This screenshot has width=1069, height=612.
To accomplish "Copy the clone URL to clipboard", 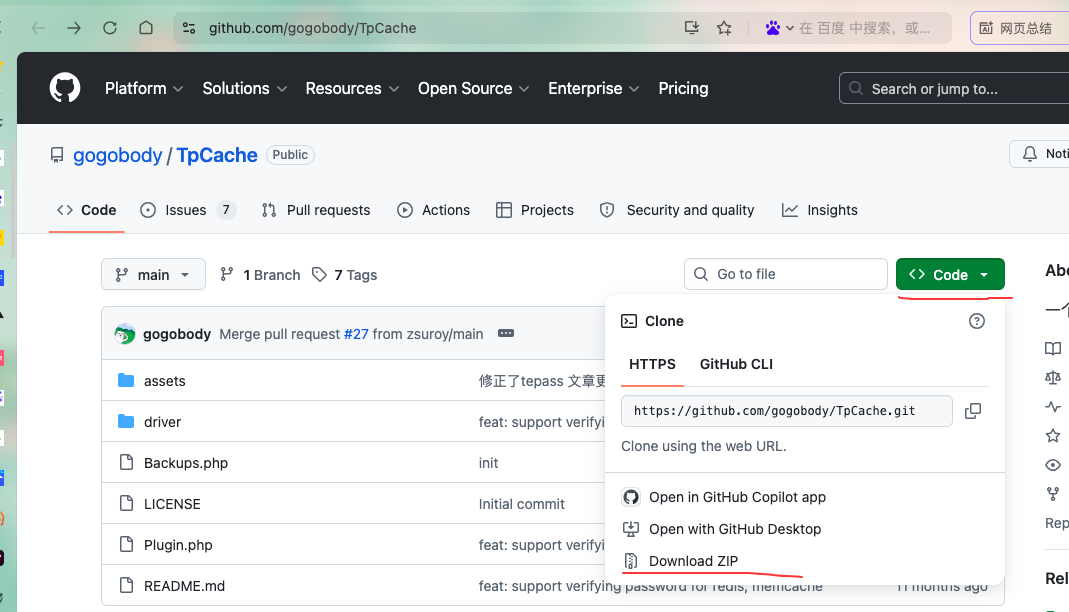I will click(x=973, y=411).
